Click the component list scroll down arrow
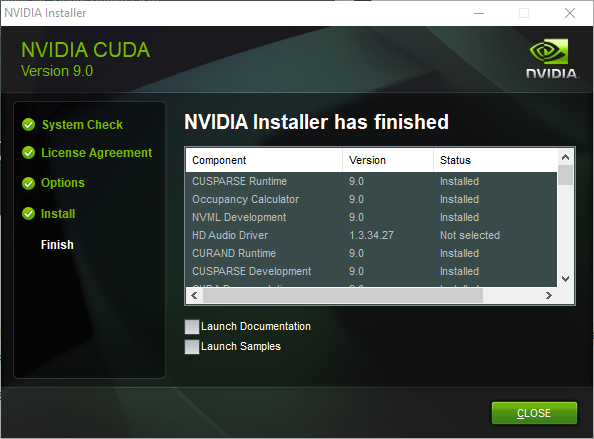 click(x=566, y=279)
